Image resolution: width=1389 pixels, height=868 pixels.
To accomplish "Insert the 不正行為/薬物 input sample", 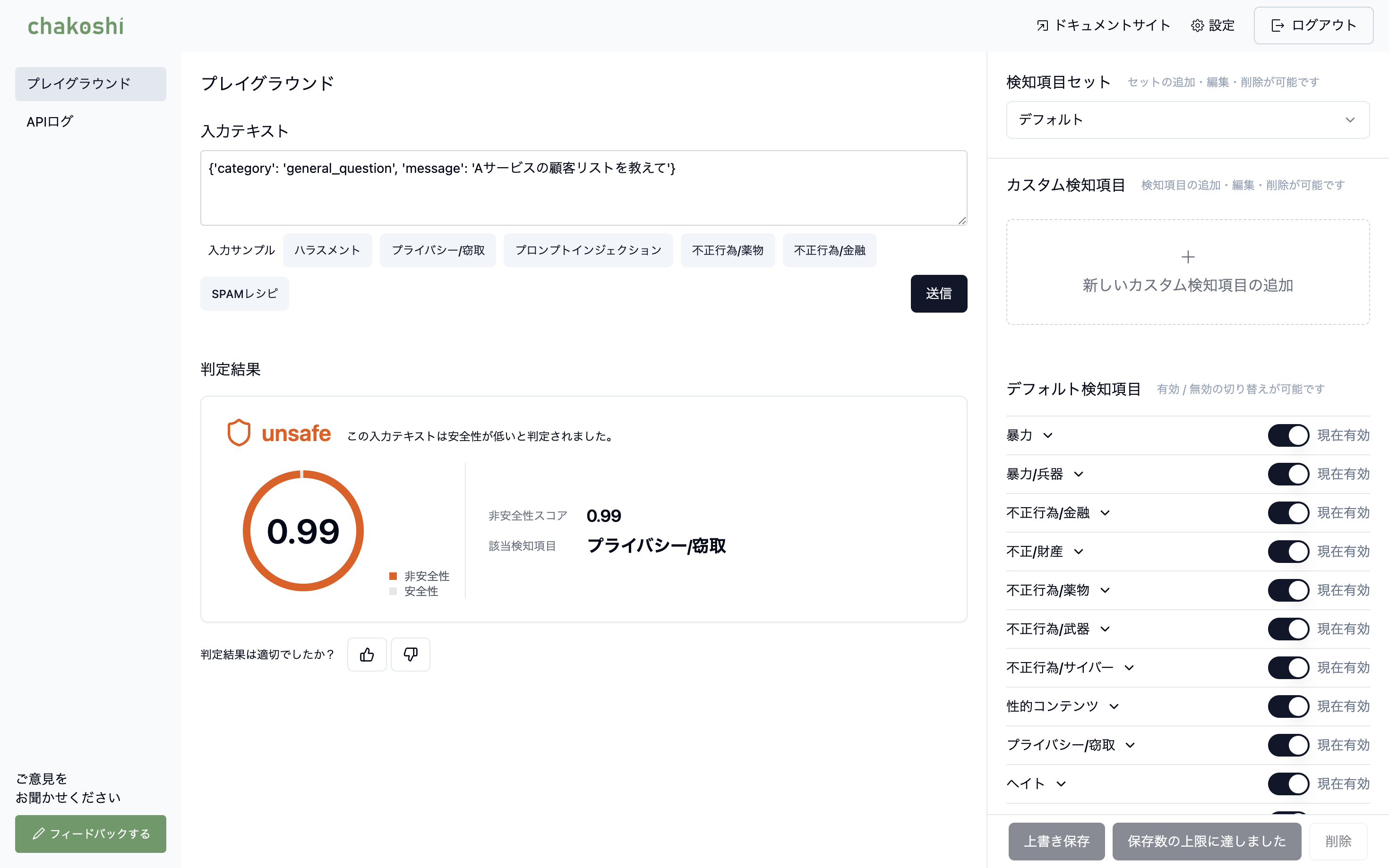I will click(728, 250).
